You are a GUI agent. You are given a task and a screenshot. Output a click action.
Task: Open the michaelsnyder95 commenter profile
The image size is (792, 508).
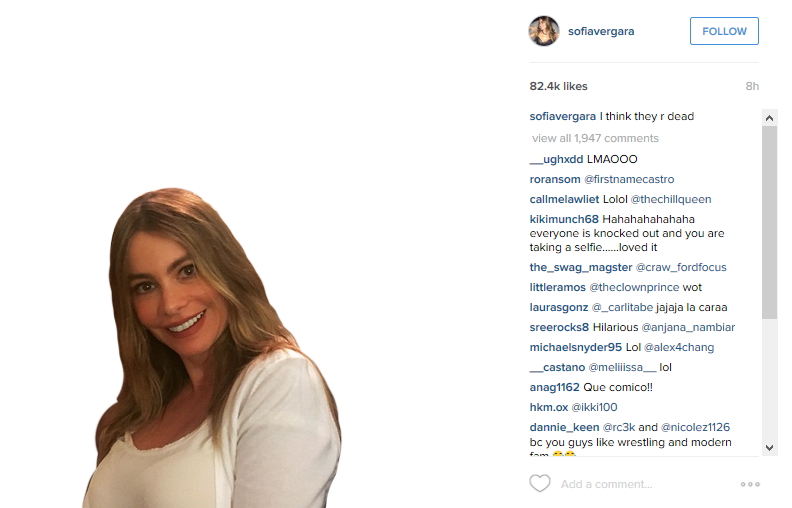pos(576,347)
